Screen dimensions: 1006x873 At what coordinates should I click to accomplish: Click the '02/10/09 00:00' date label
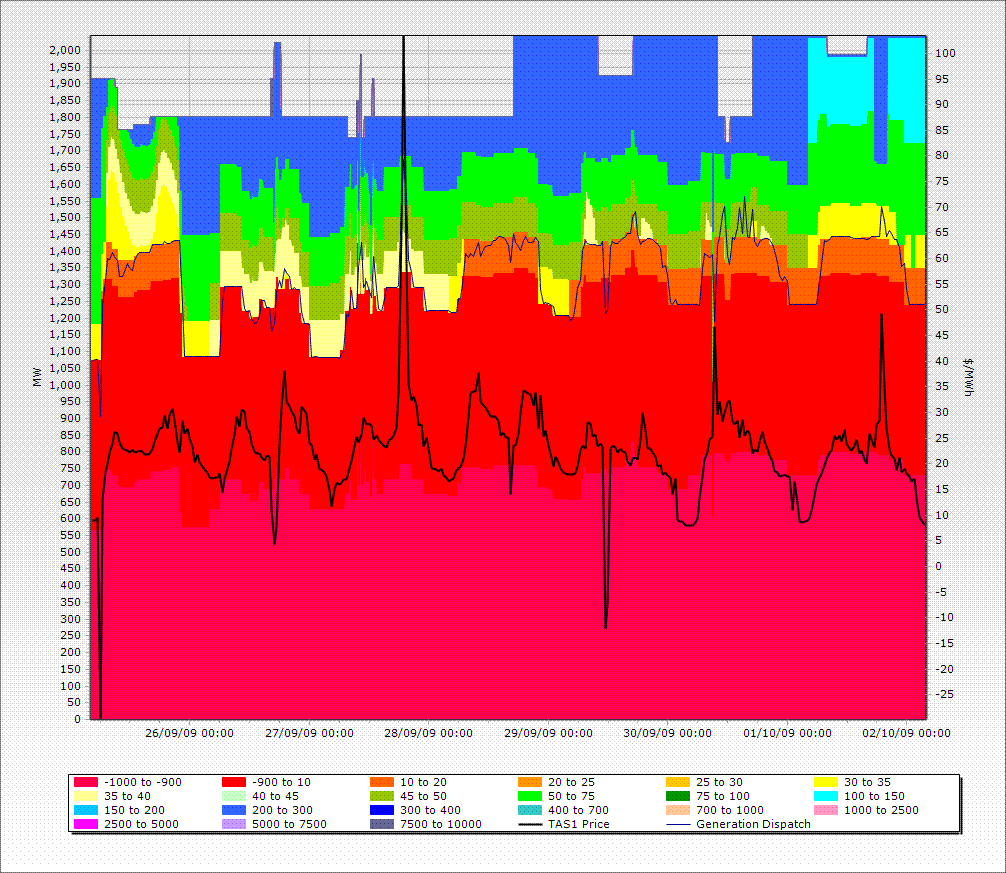click(x=907, y=733)
